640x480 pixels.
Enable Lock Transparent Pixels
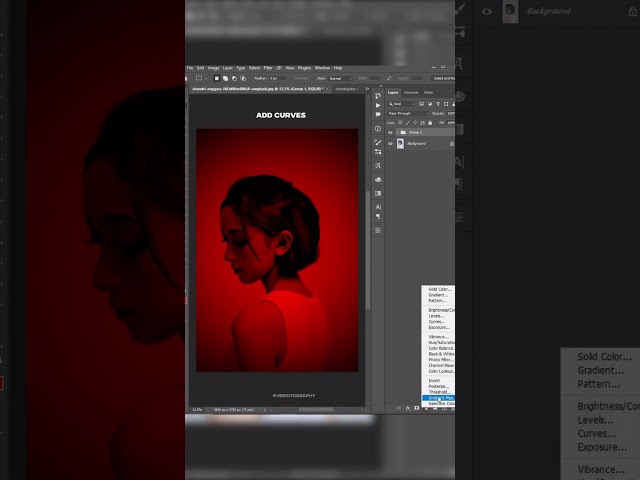point(400,123)
